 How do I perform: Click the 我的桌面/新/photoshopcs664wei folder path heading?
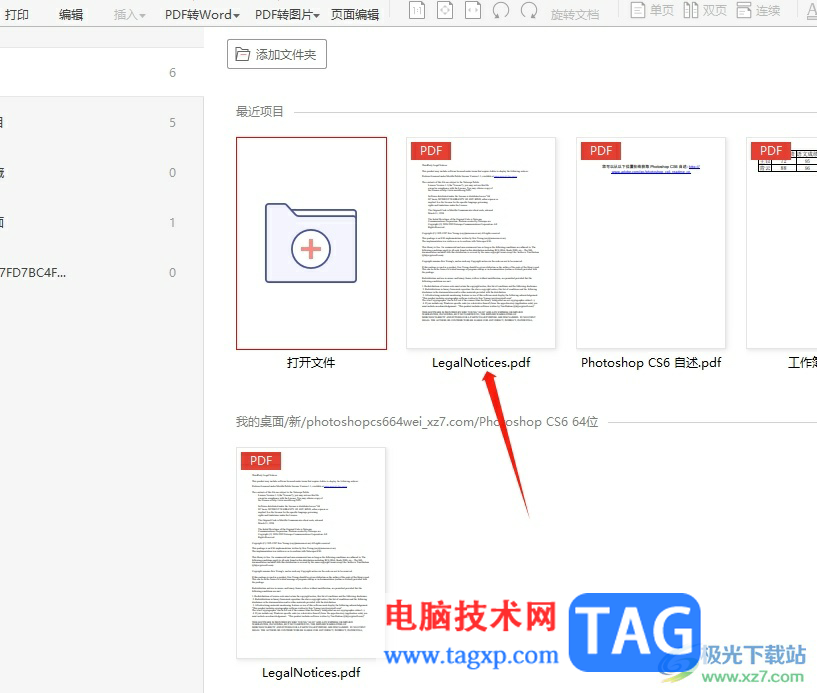tap(417, 422)
